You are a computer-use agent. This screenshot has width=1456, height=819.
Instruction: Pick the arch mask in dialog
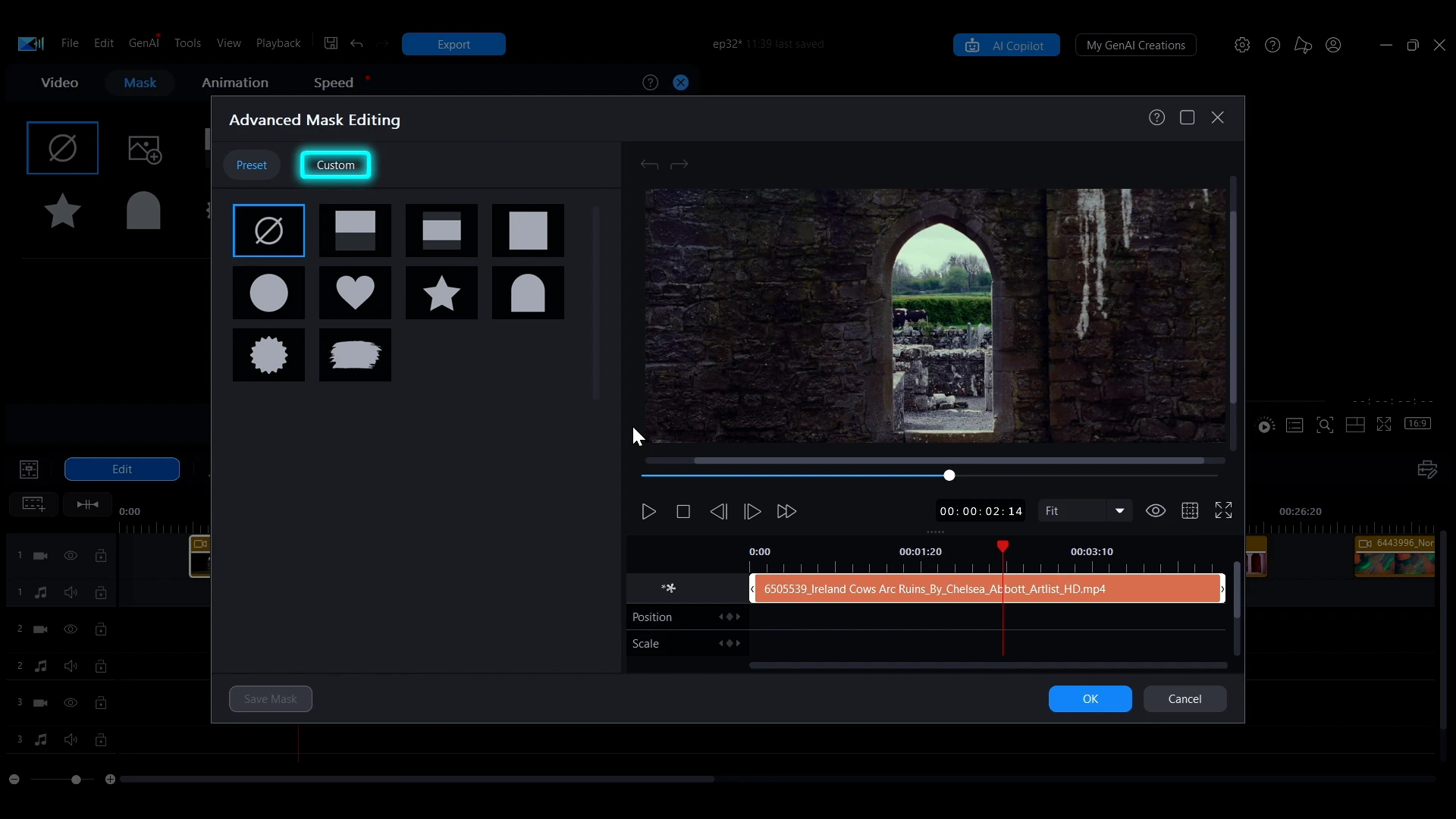(528, 293)
